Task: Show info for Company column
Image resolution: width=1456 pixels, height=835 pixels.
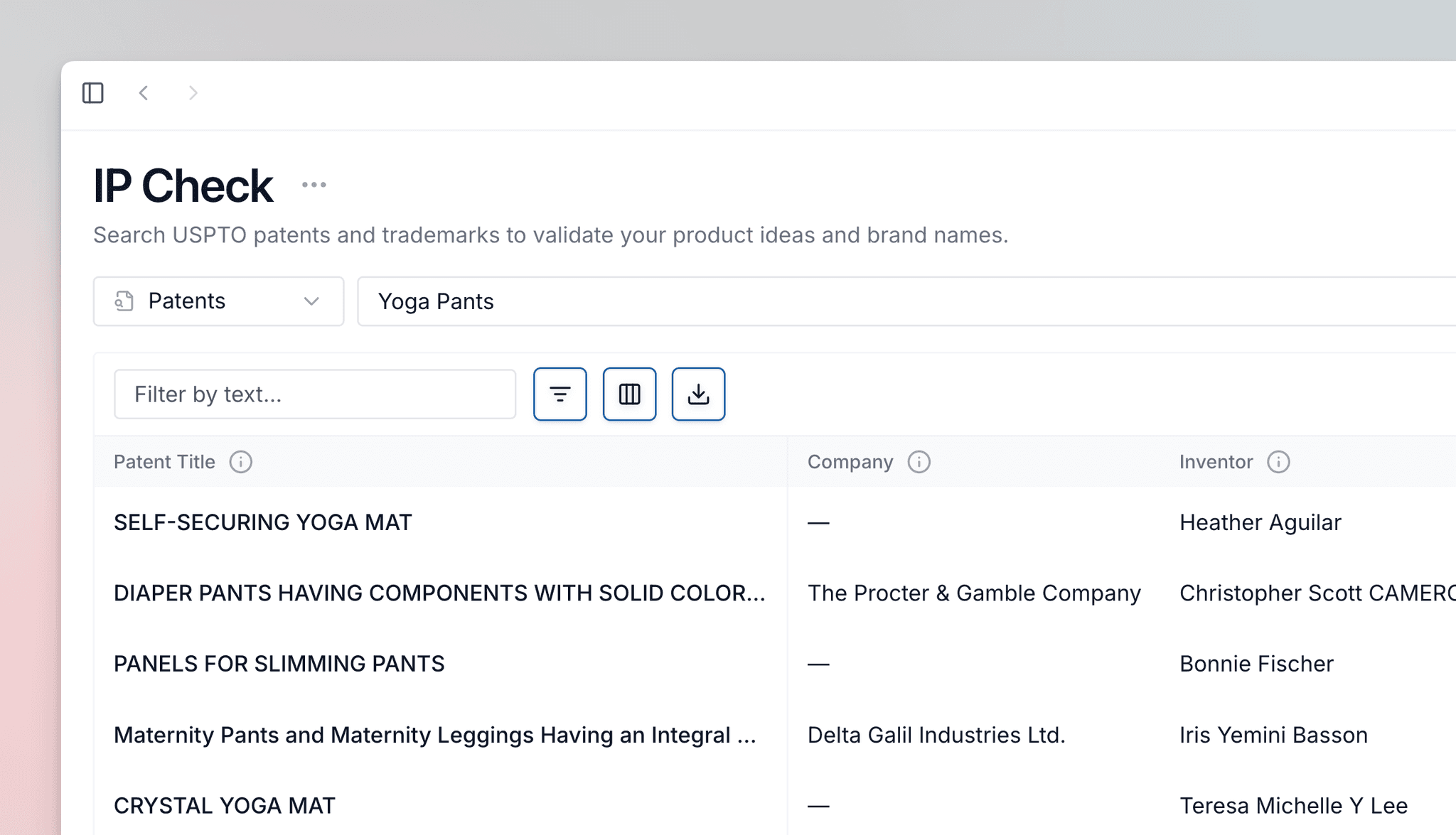Action: point(919,462)
